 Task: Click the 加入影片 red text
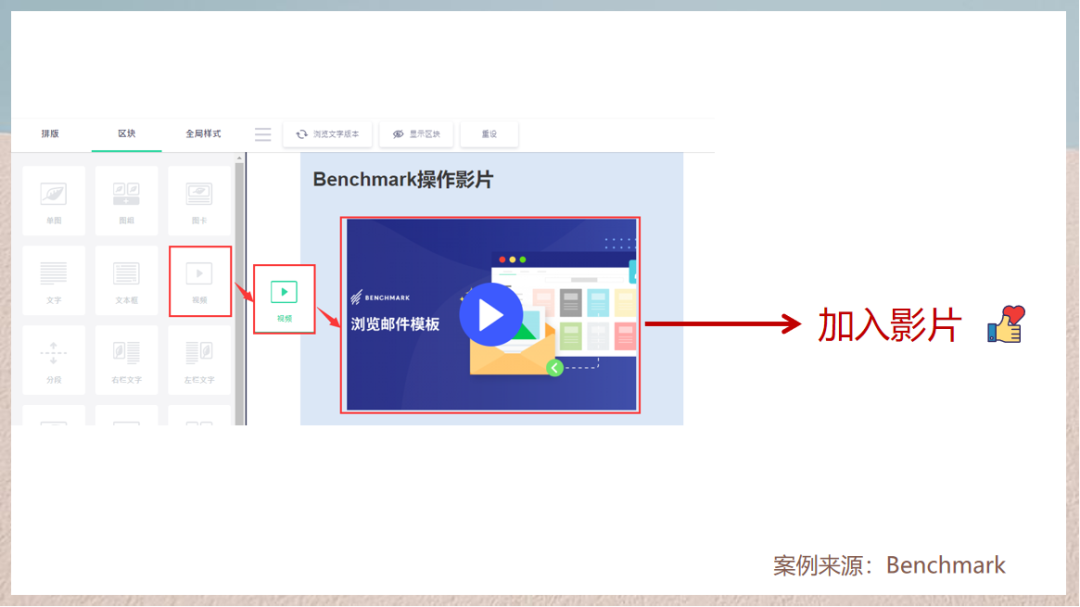pos(889,325)
